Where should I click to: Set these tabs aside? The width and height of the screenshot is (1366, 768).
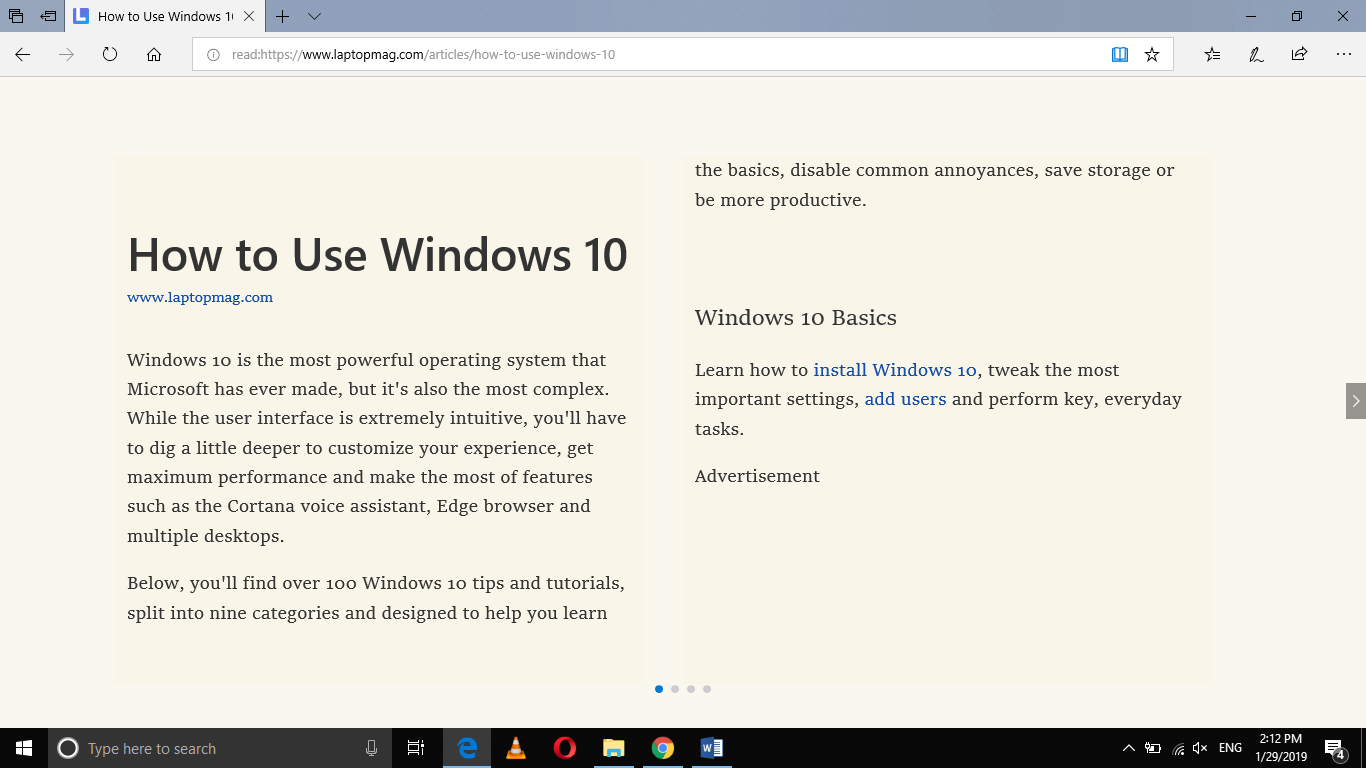[x=48, y=16]
